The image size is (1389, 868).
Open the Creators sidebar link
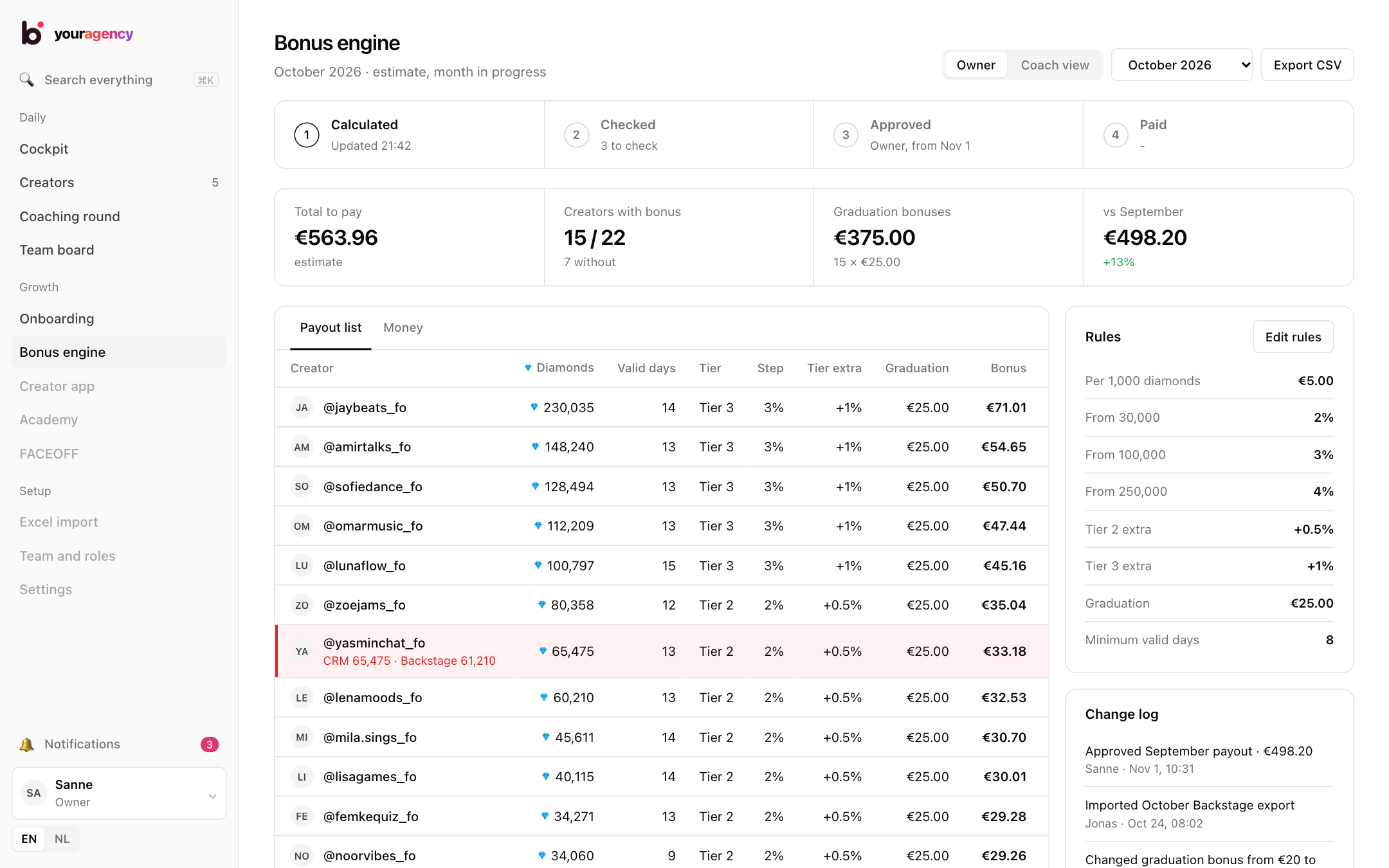119,183
